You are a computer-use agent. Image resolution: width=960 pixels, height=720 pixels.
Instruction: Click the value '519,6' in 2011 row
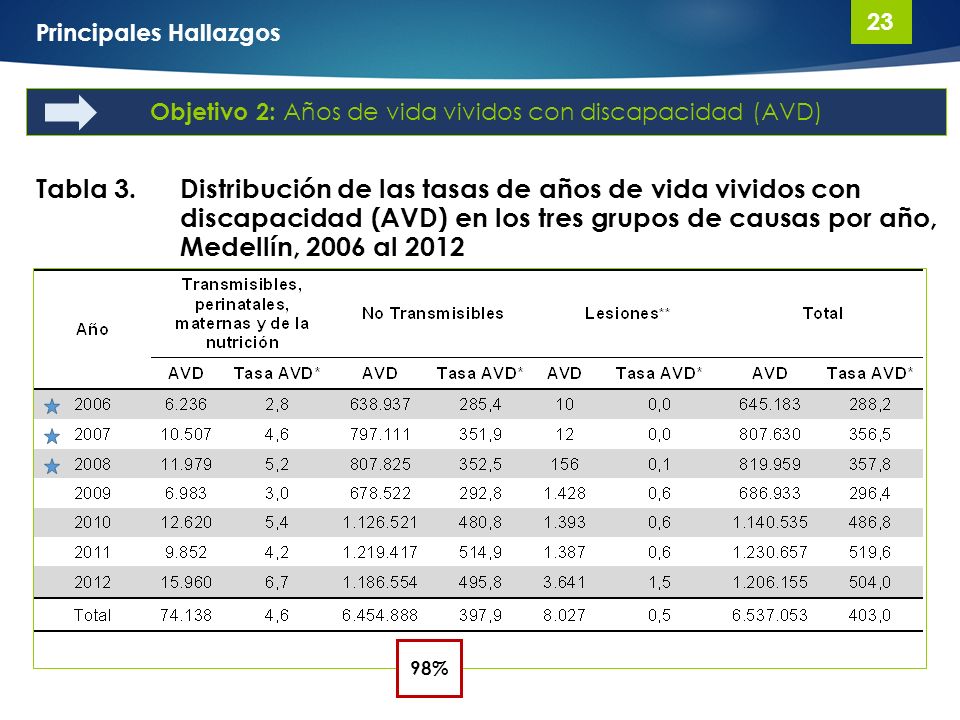click(870, 553)
